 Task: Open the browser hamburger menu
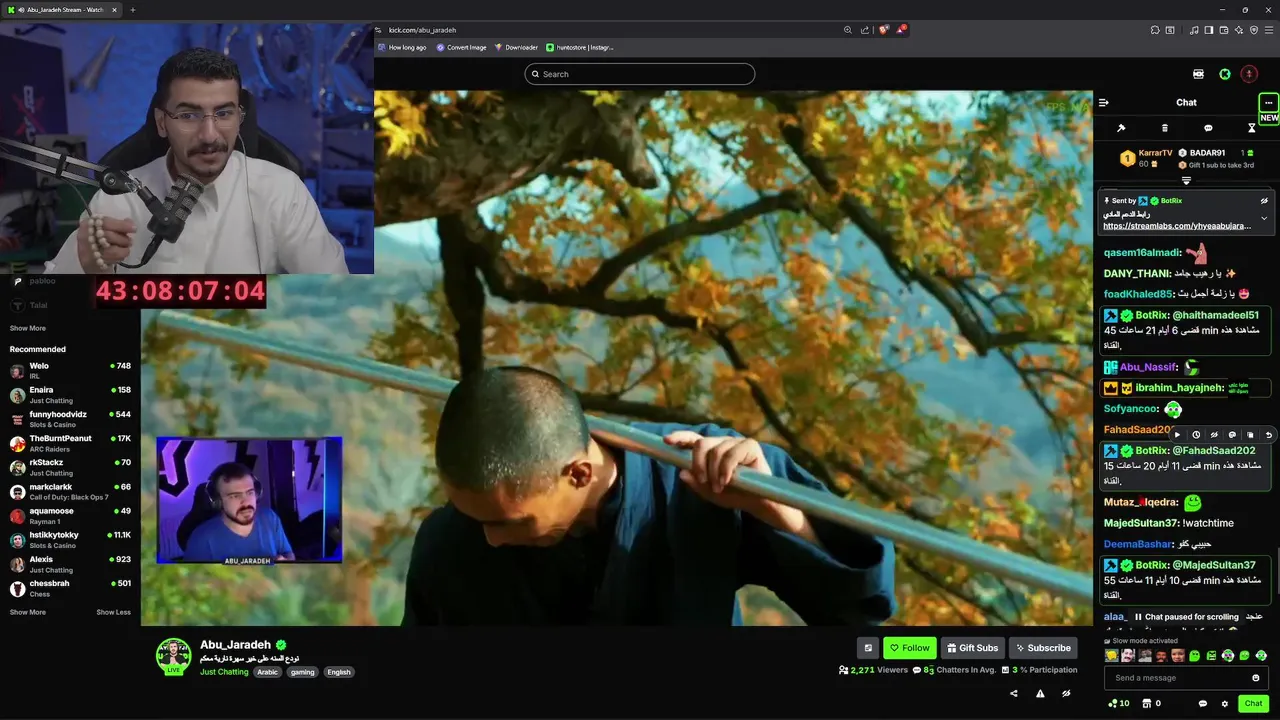(1268, 30)
